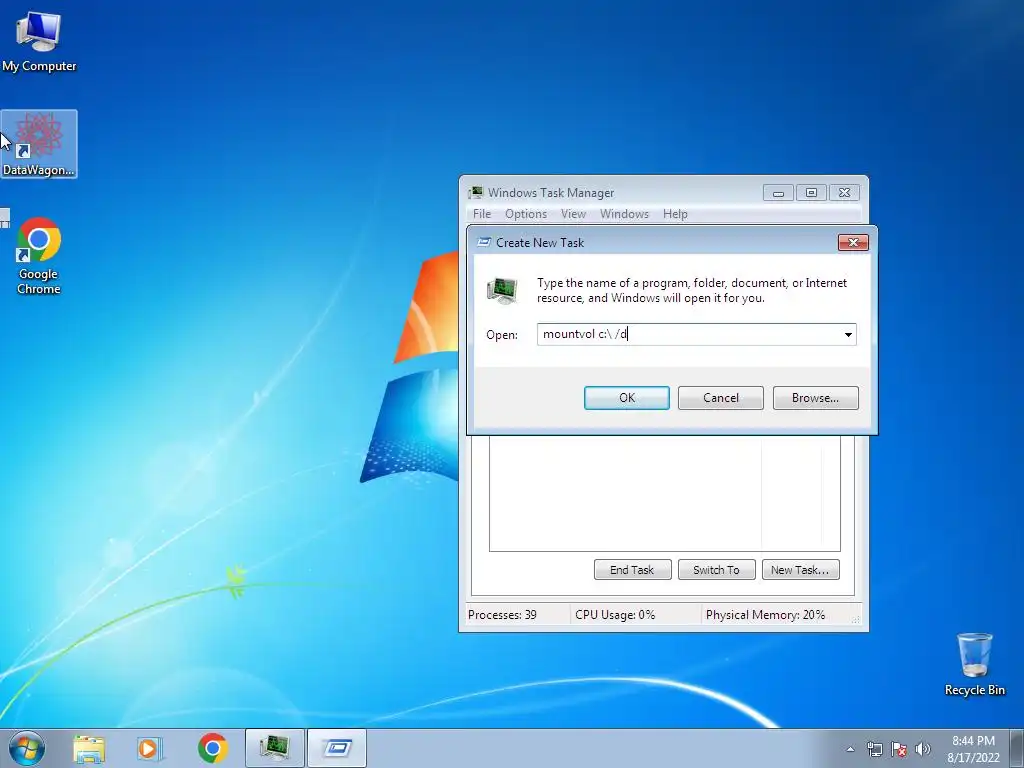Open the Recycle Bin
The width and height of the screenshot is (1024, 768).
pyautogui.click(x=974, y=664)
